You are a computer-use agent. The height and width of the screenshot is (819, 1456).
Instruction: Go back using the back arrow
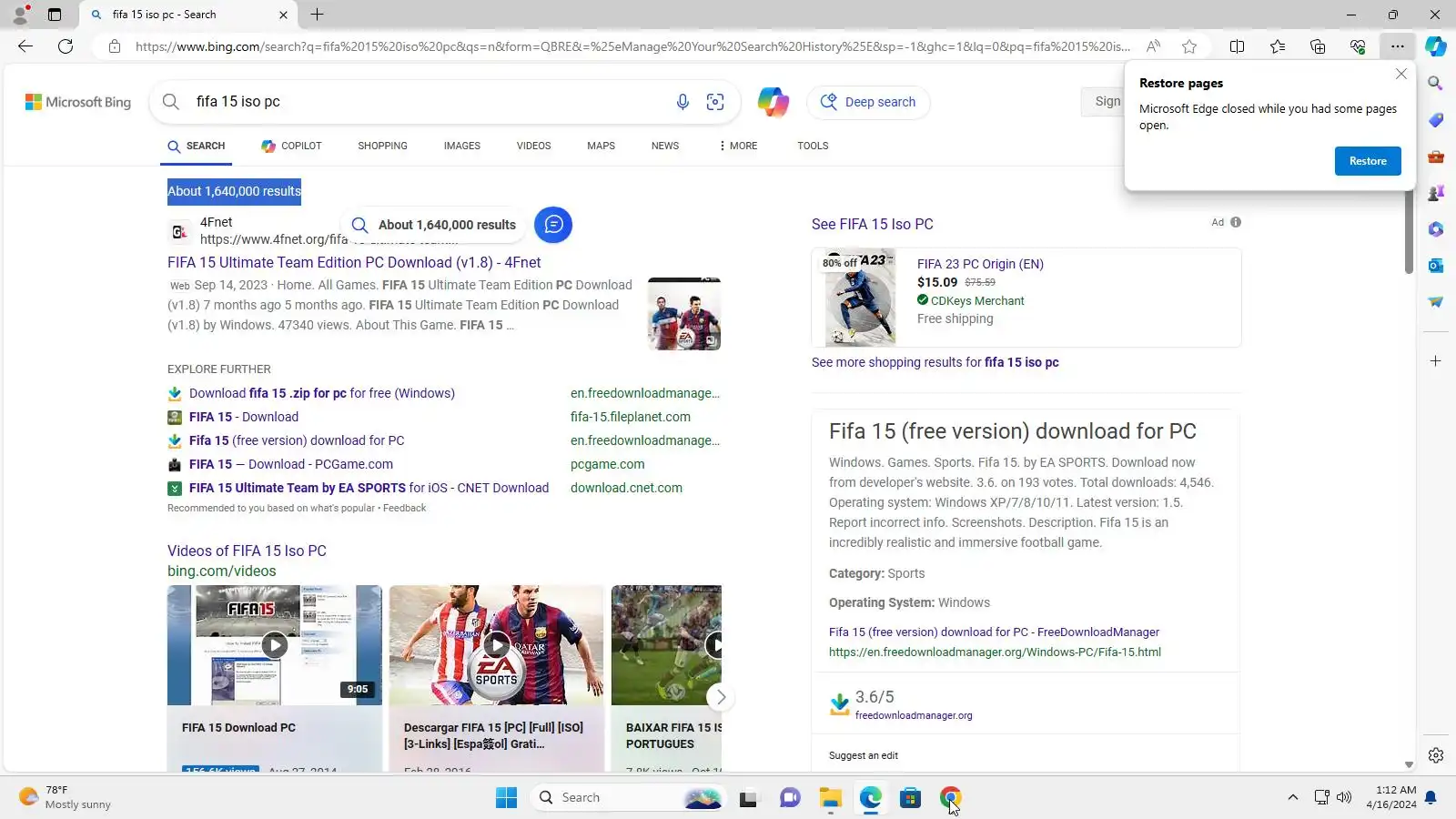[x=25, y=46]
